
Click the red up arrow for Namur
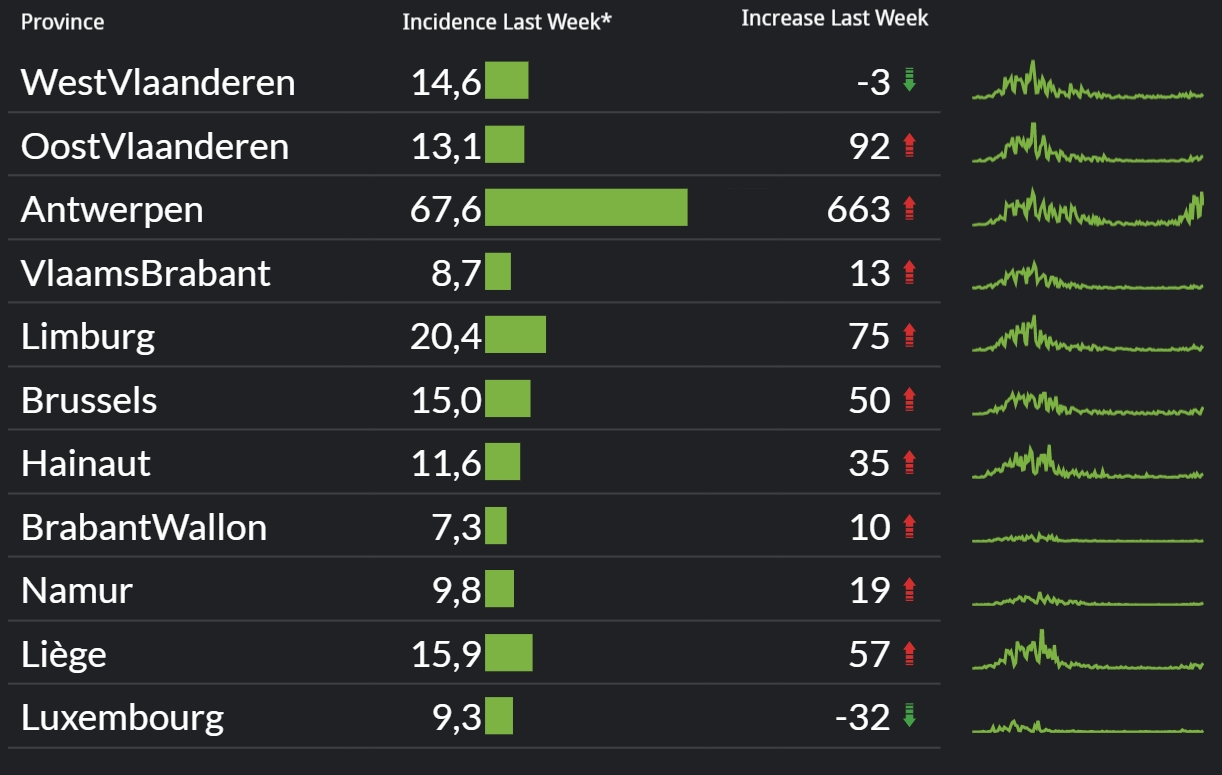pos(909,590)
